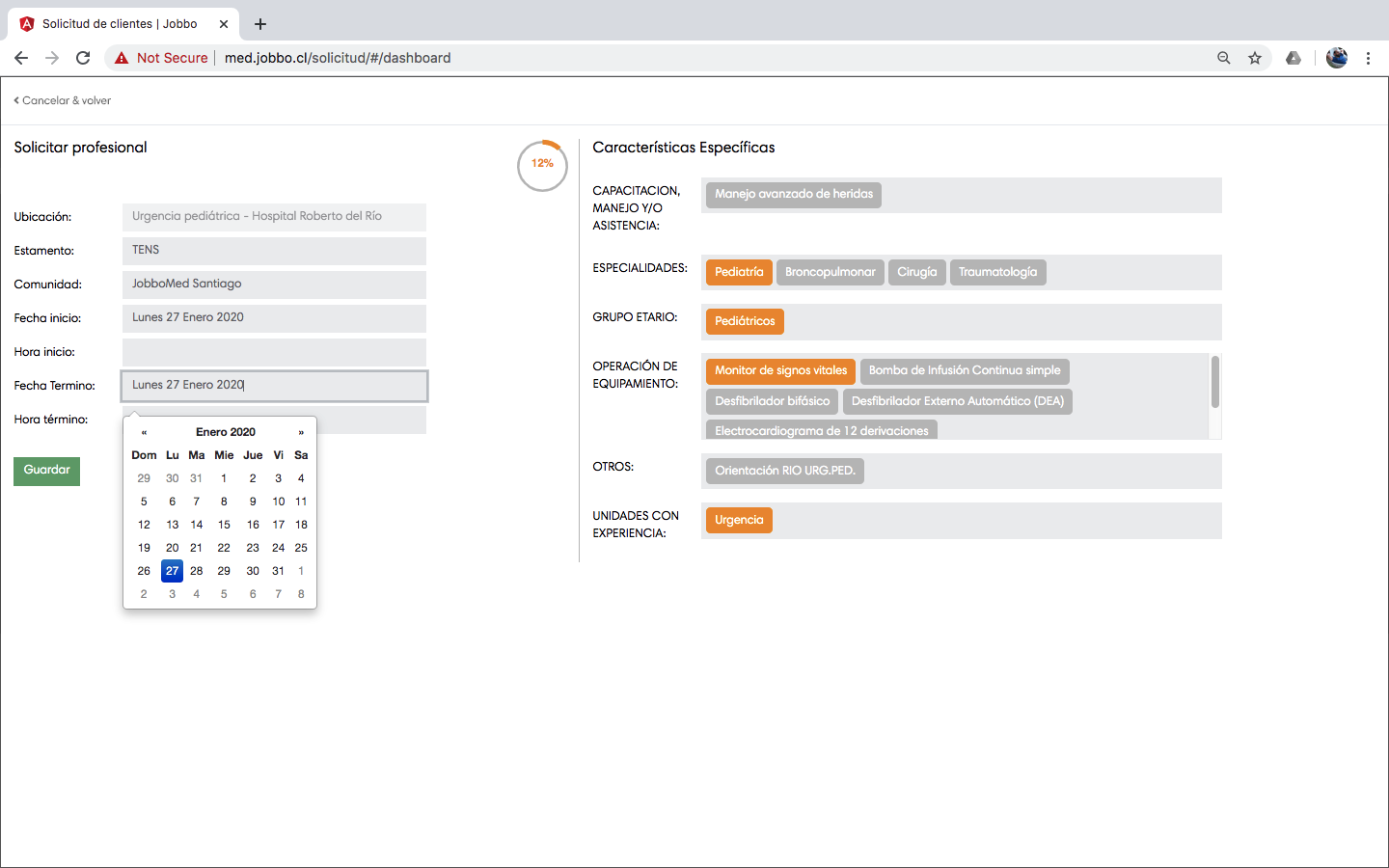1389x868 pixels.
Task: Click the Cancelar & volver link
Action: pyautogui.click(x=63, y=100)
